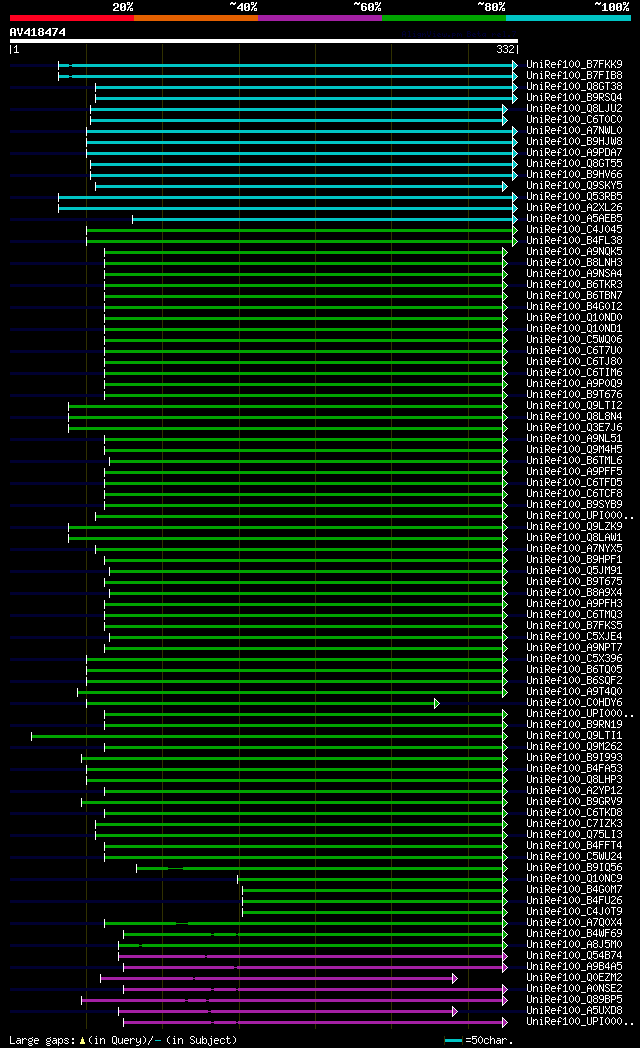Select the UniRef100_B4G0I2 label
The width and height of the screenshot is (640, 1048).
click(x=574, y=307)
